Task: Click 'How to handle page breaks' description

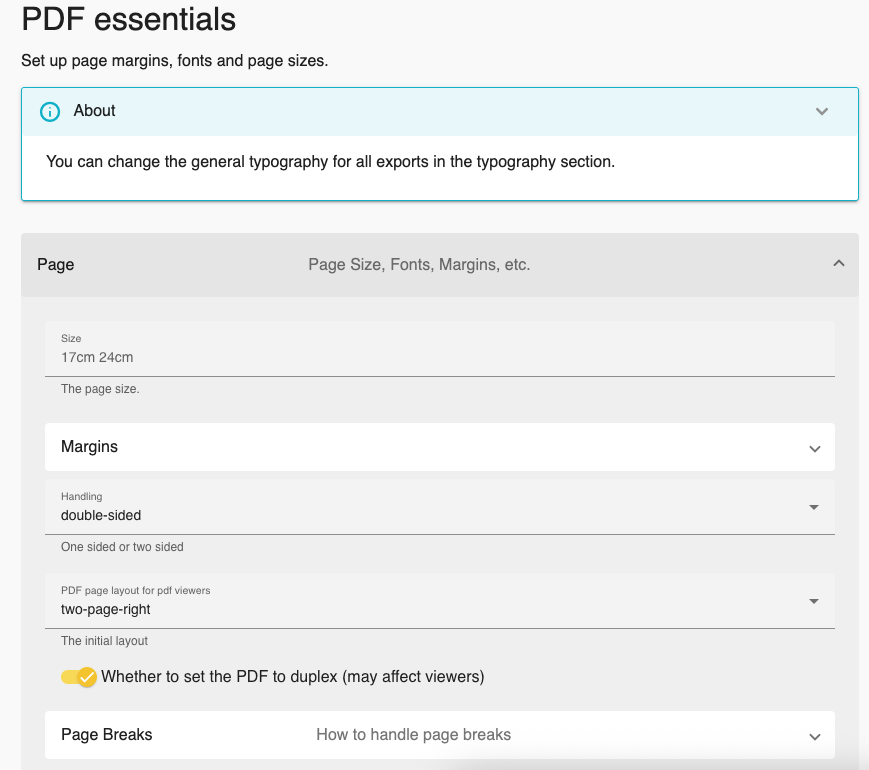Action: [x=413, y=735]
